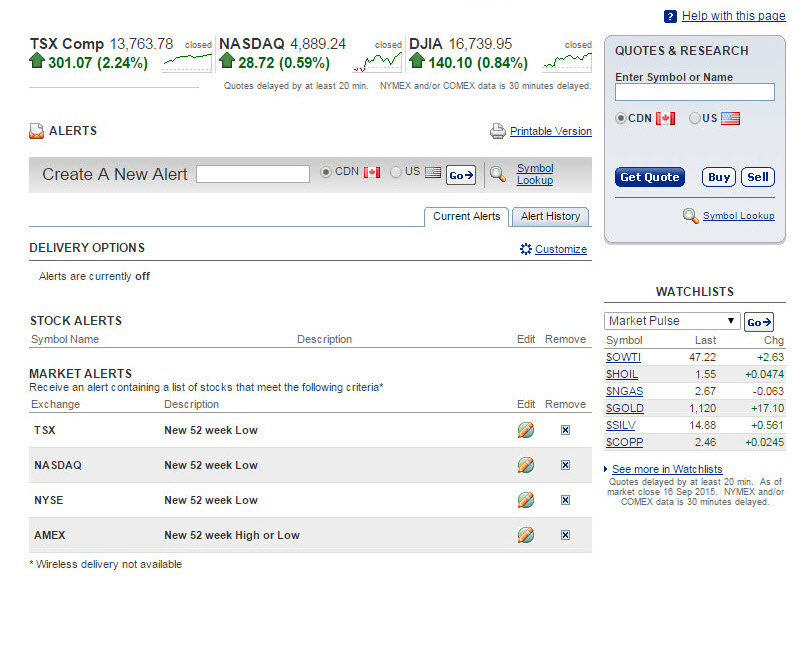Click Canadian flag in Quotes & Research
Image resolution: width=798 pixels, height=666 pixels.
[x=666, y=119]
